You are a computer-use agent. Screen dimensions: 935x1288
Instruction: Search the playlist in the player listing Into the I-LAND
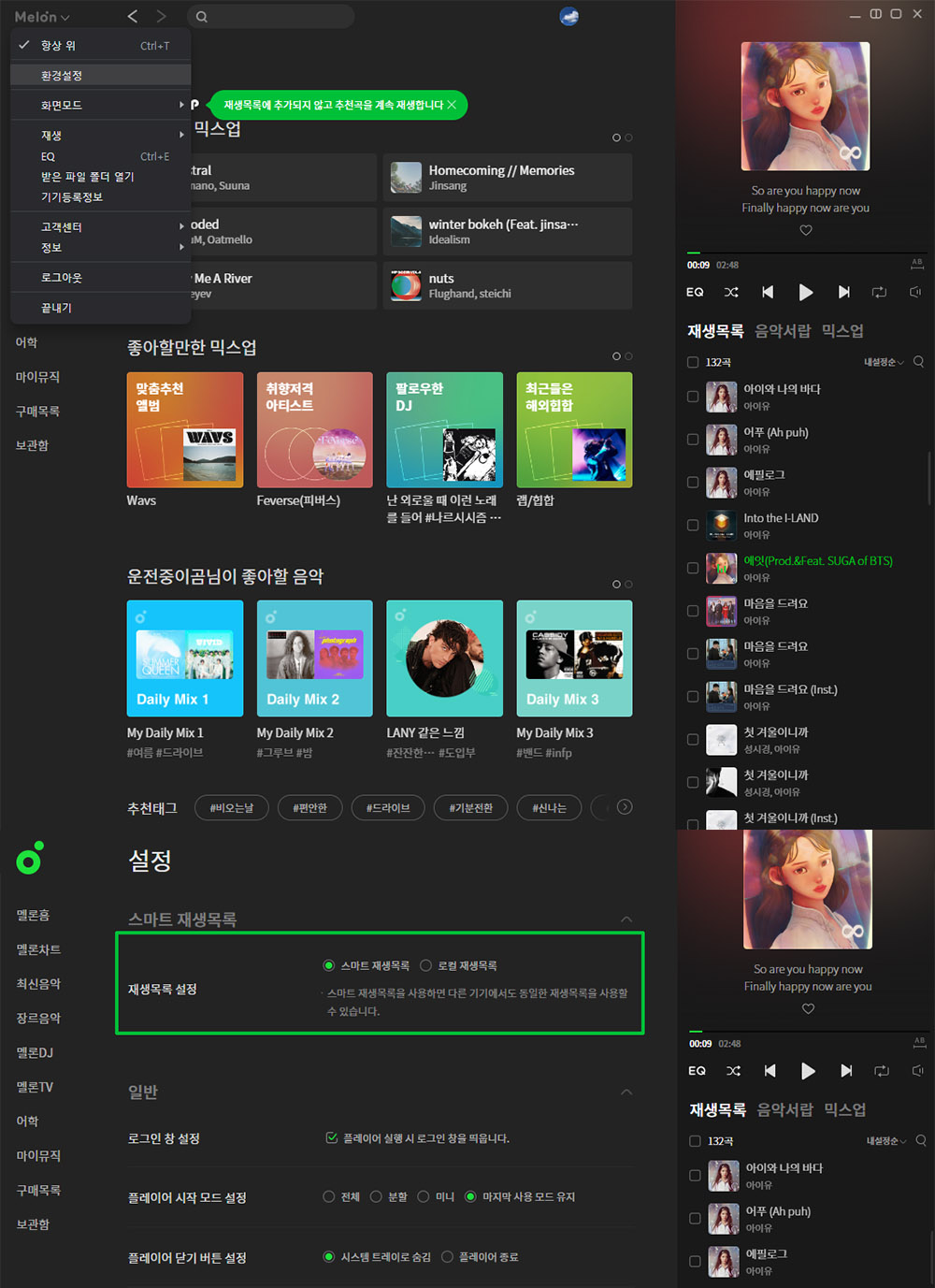point(918,362)
